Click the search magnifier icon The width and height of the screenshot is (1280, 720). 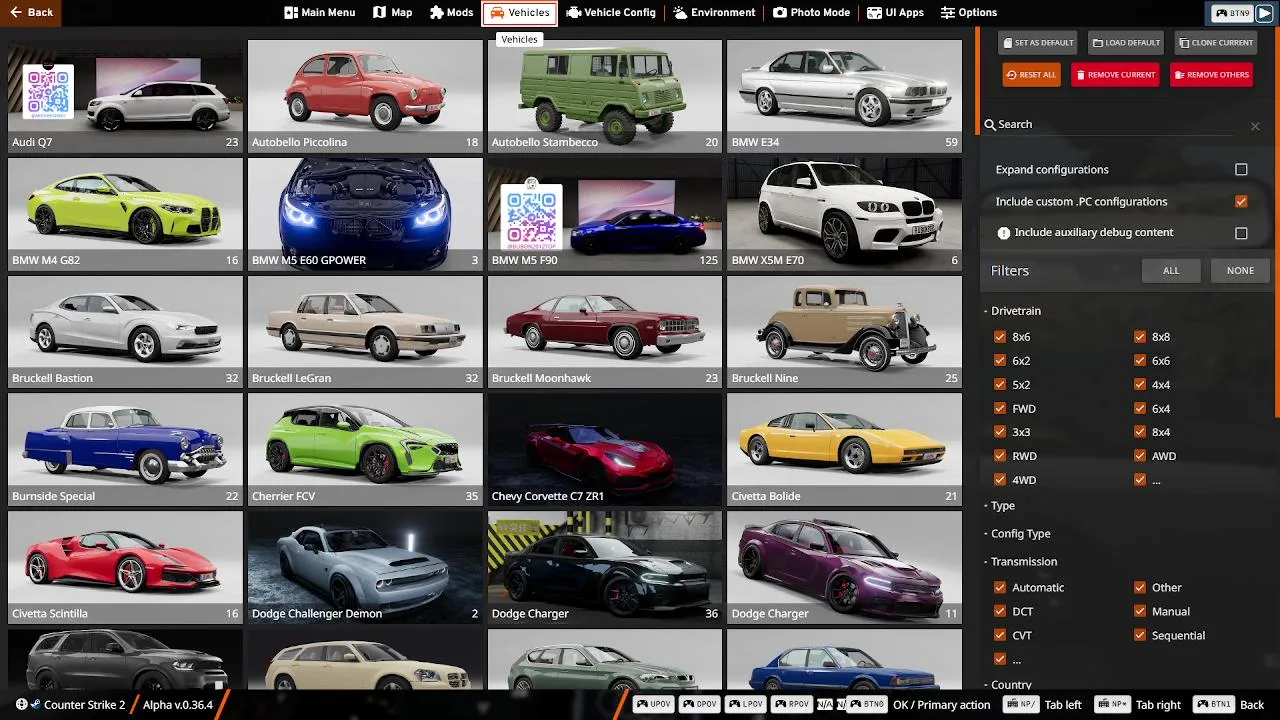[990, 125]
